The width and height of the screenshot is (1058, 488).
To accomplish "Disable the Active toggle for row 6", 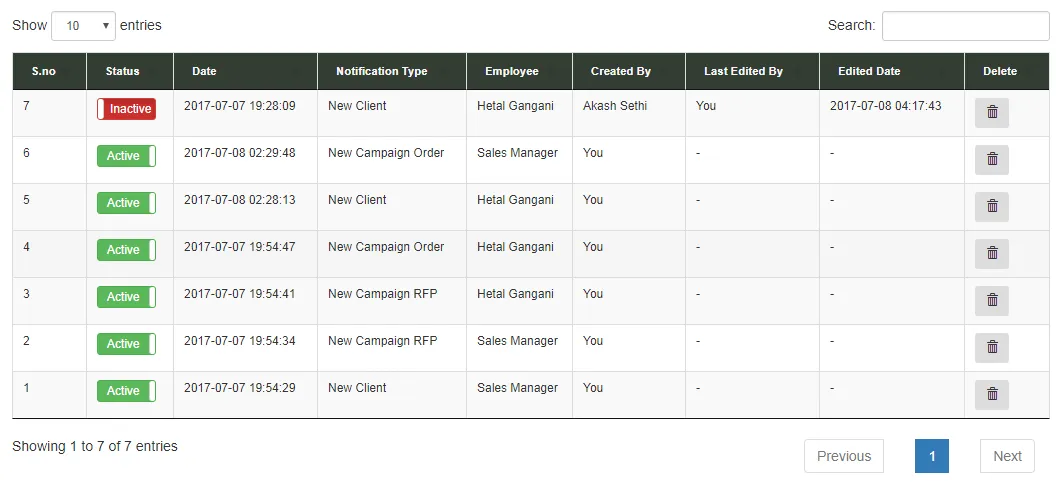I will click(x=126, y=156).
